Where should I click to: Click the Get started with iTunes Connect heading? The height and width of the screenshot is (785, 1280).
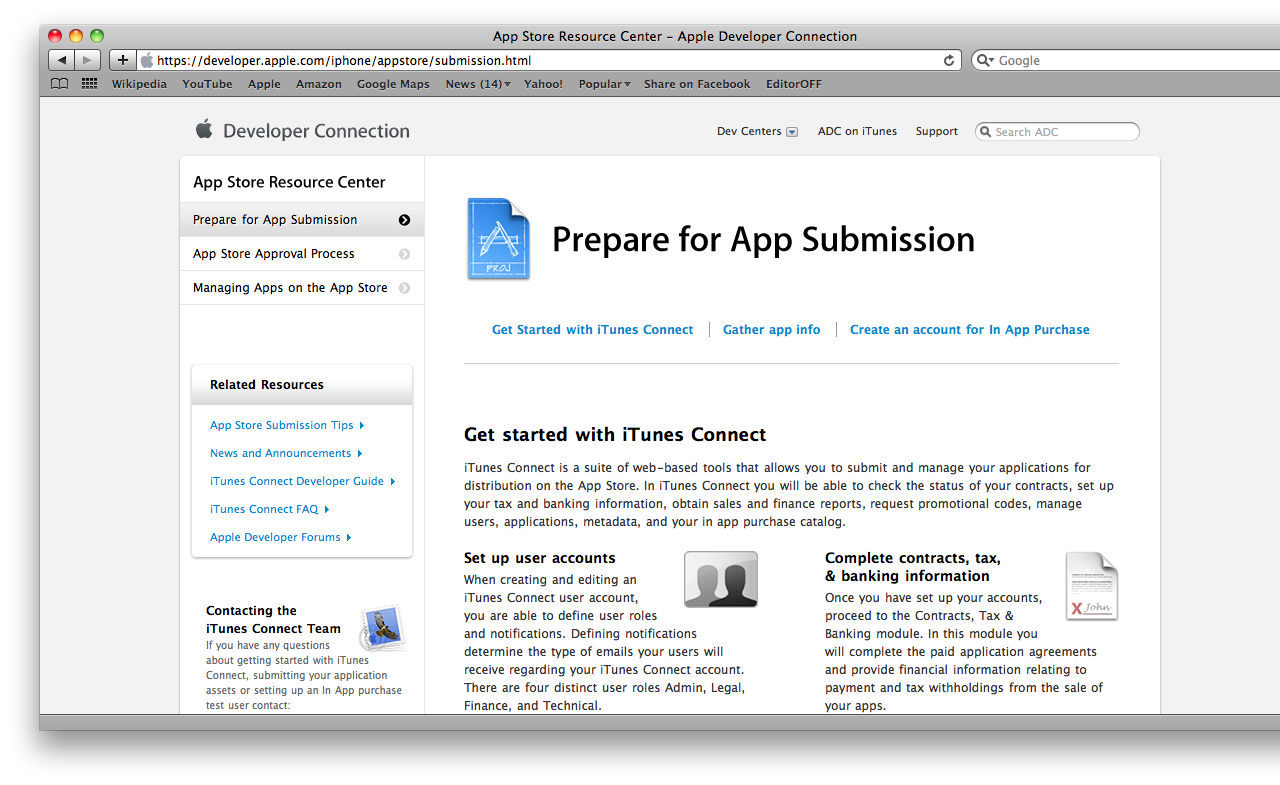(x=615, y=435)
